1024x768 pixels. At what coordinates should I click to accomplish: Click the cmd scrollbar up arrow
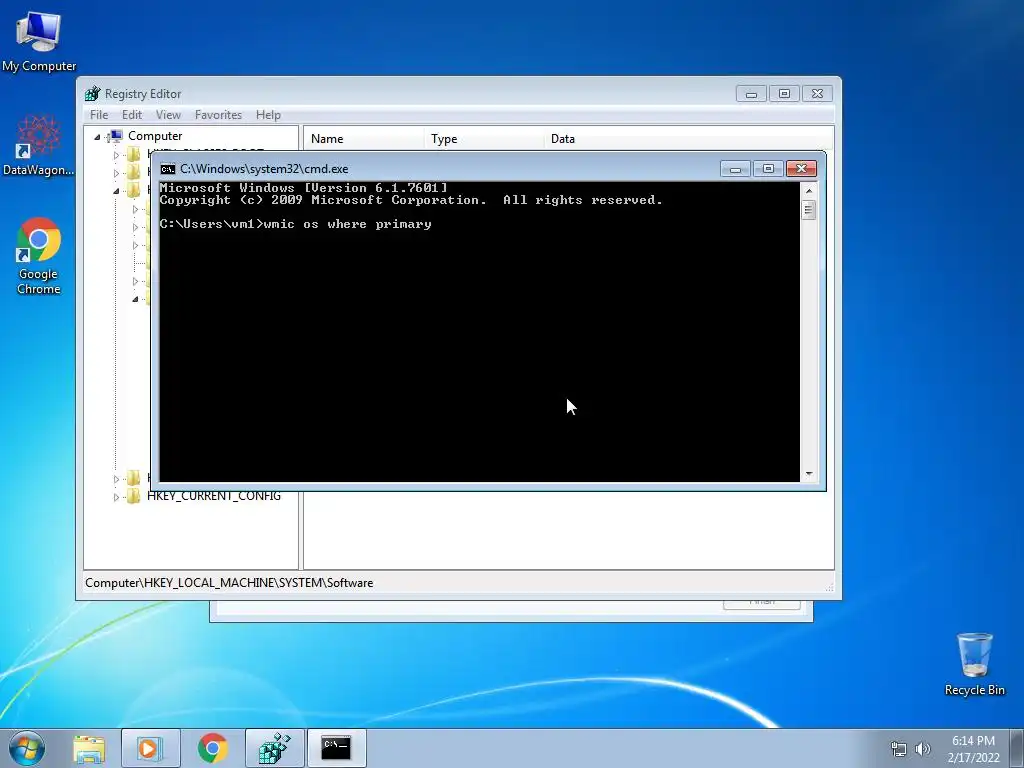click(808, 191)
